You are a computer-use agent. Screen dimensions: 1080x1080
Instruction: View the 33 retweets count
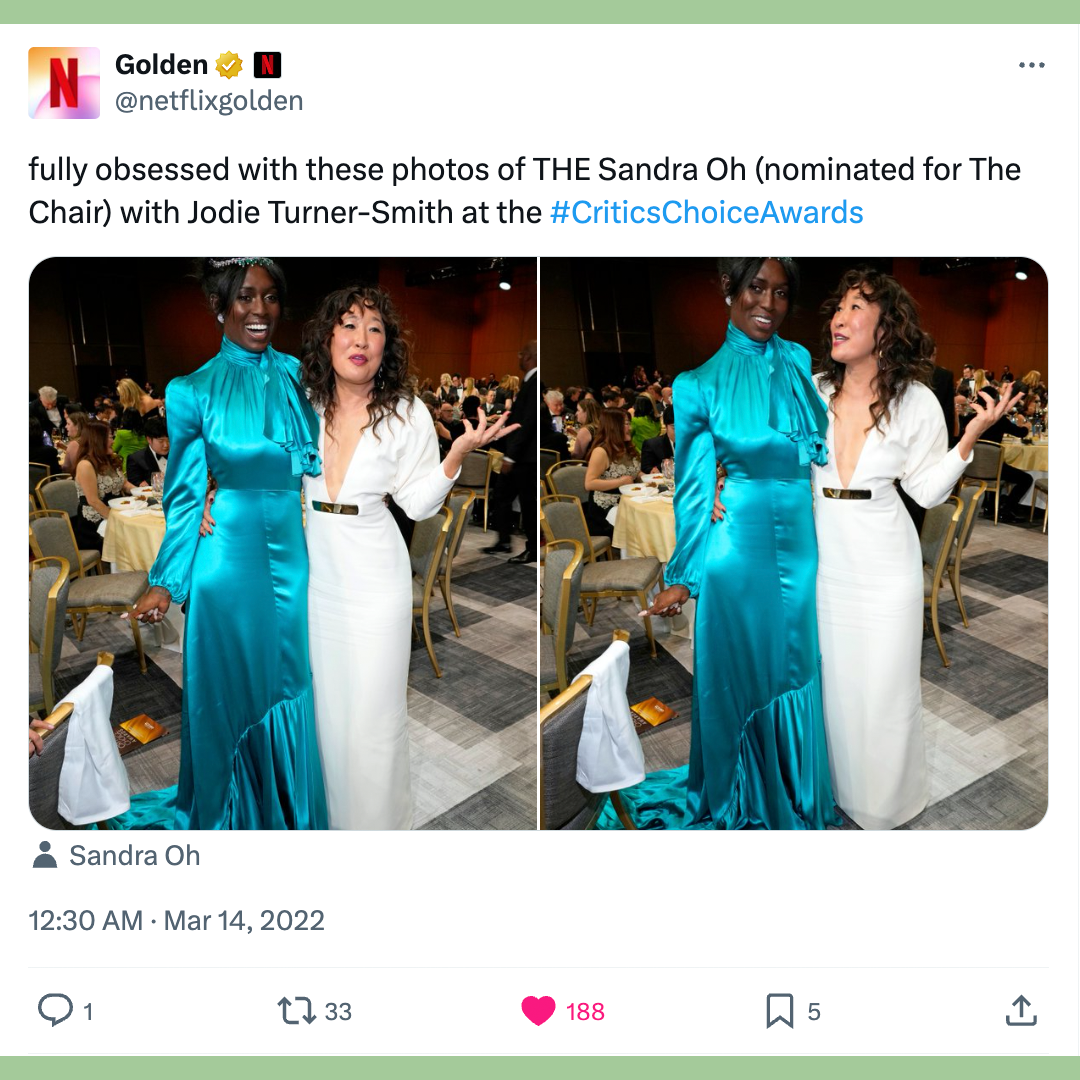[338, 1012]
